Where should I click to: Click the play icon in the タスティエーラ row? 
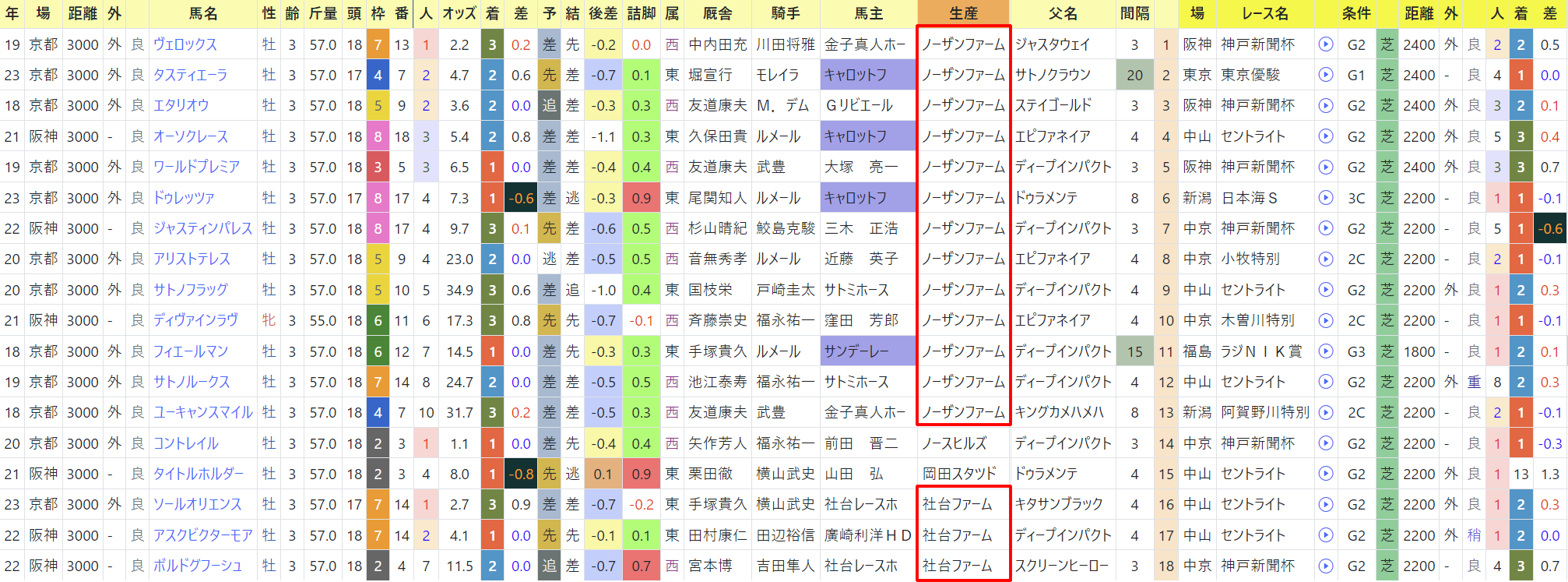coord(1325,75)
